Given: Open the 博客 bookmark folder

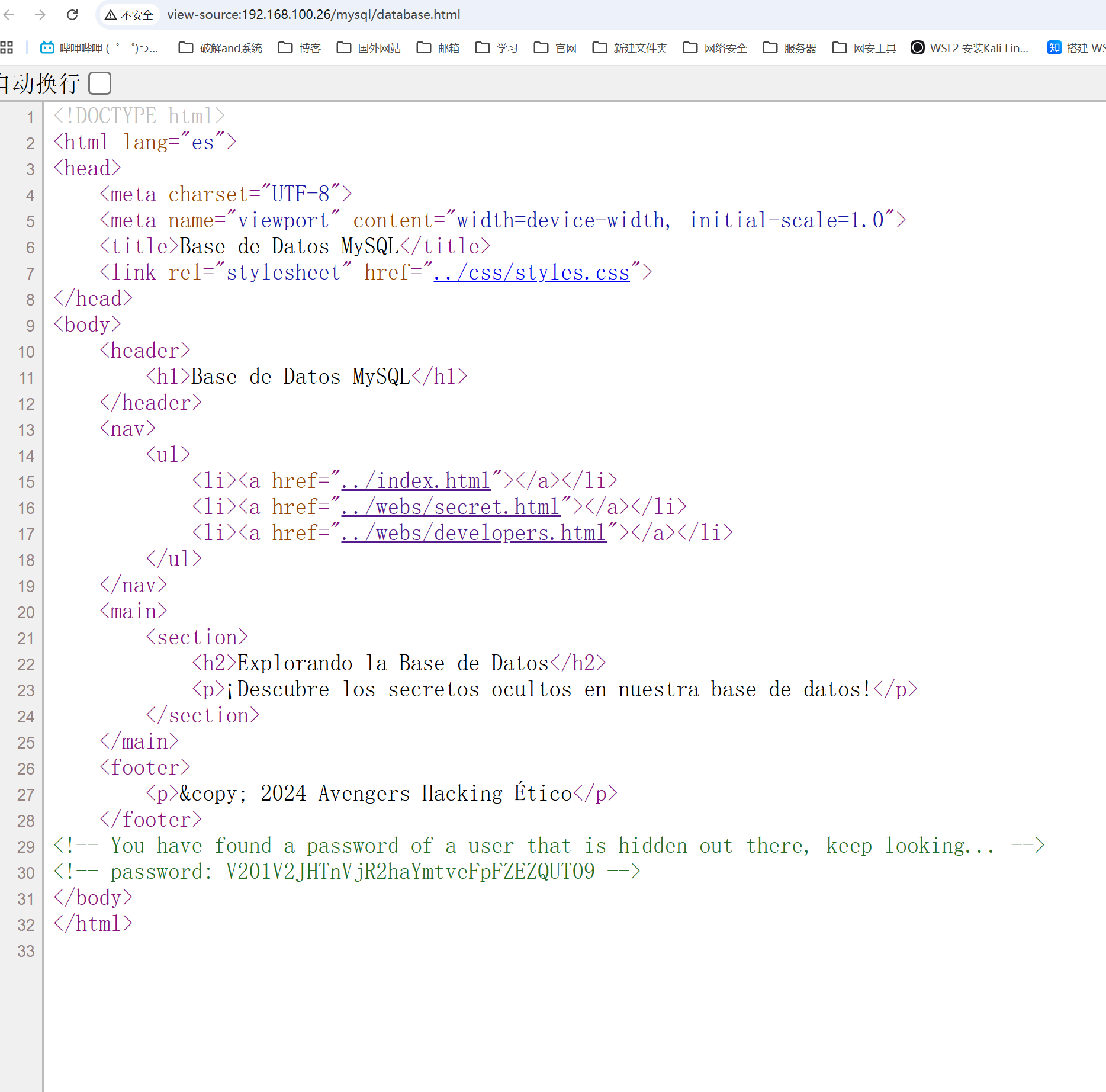Looking at the screenshot, I should [300, 47].
